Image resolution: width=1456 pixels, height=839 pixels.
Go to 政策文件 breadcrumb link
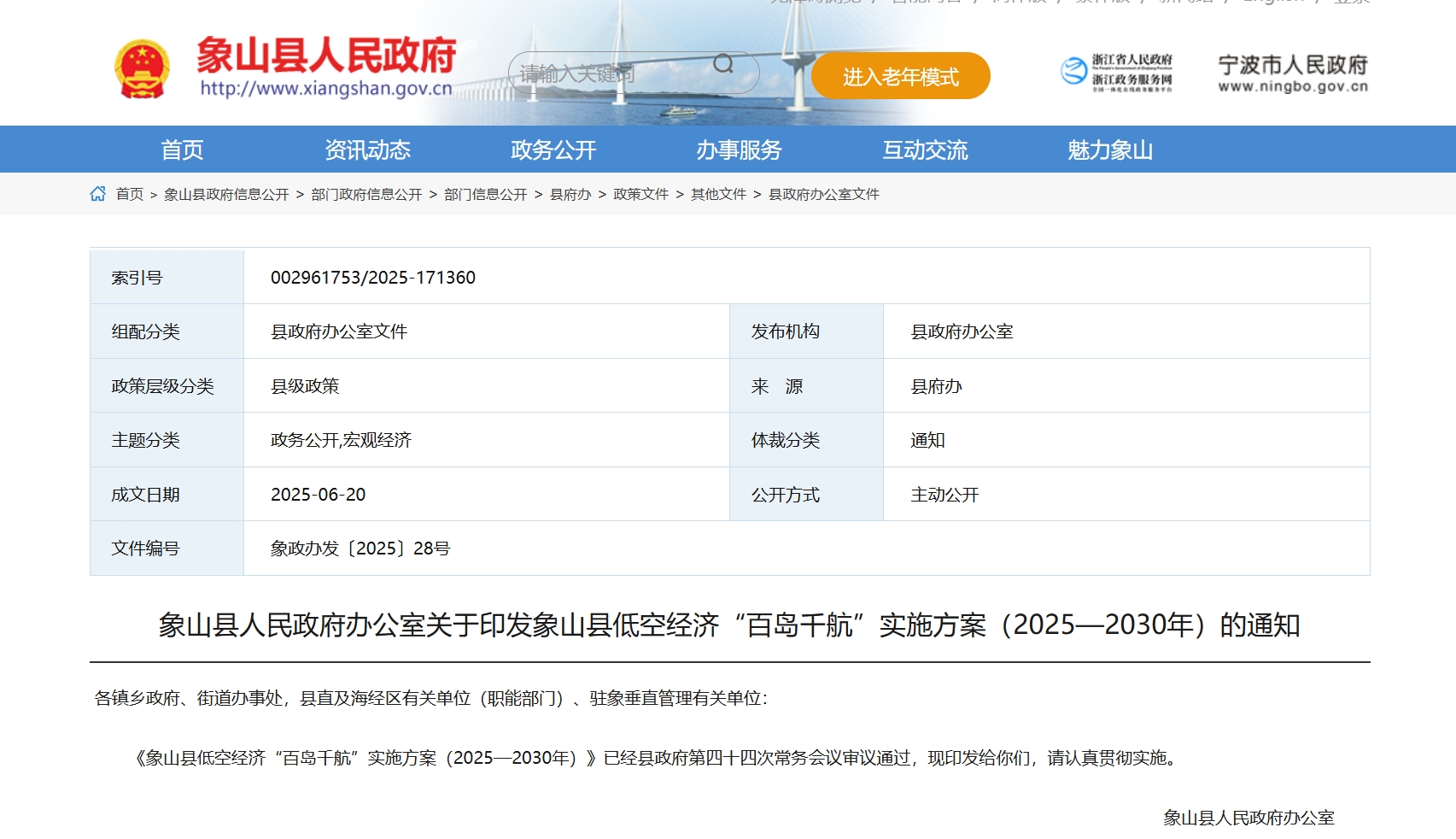[x=640, y=195]
